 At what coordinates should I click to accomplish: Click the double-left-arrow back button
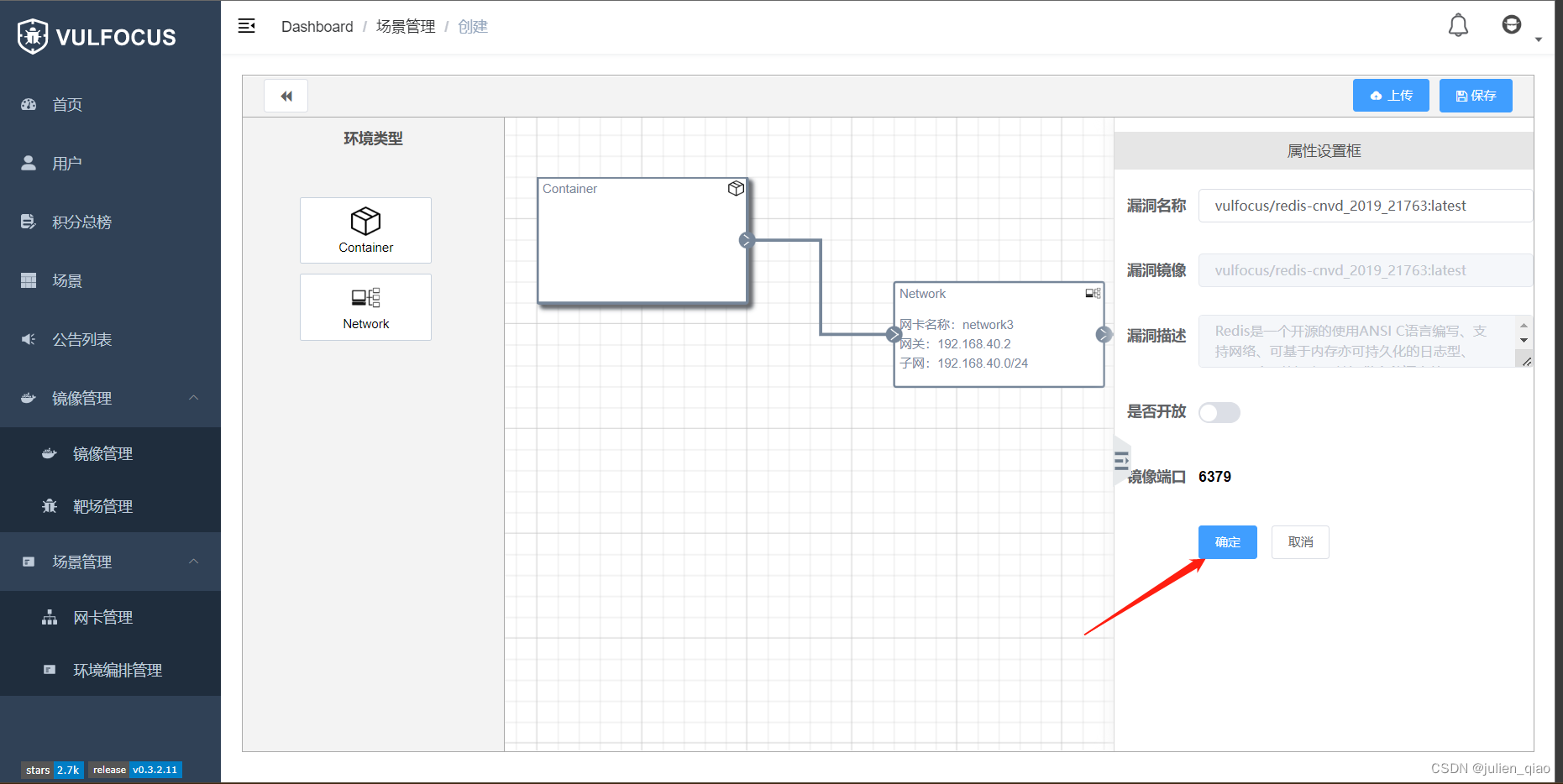[x=286, y=96]
